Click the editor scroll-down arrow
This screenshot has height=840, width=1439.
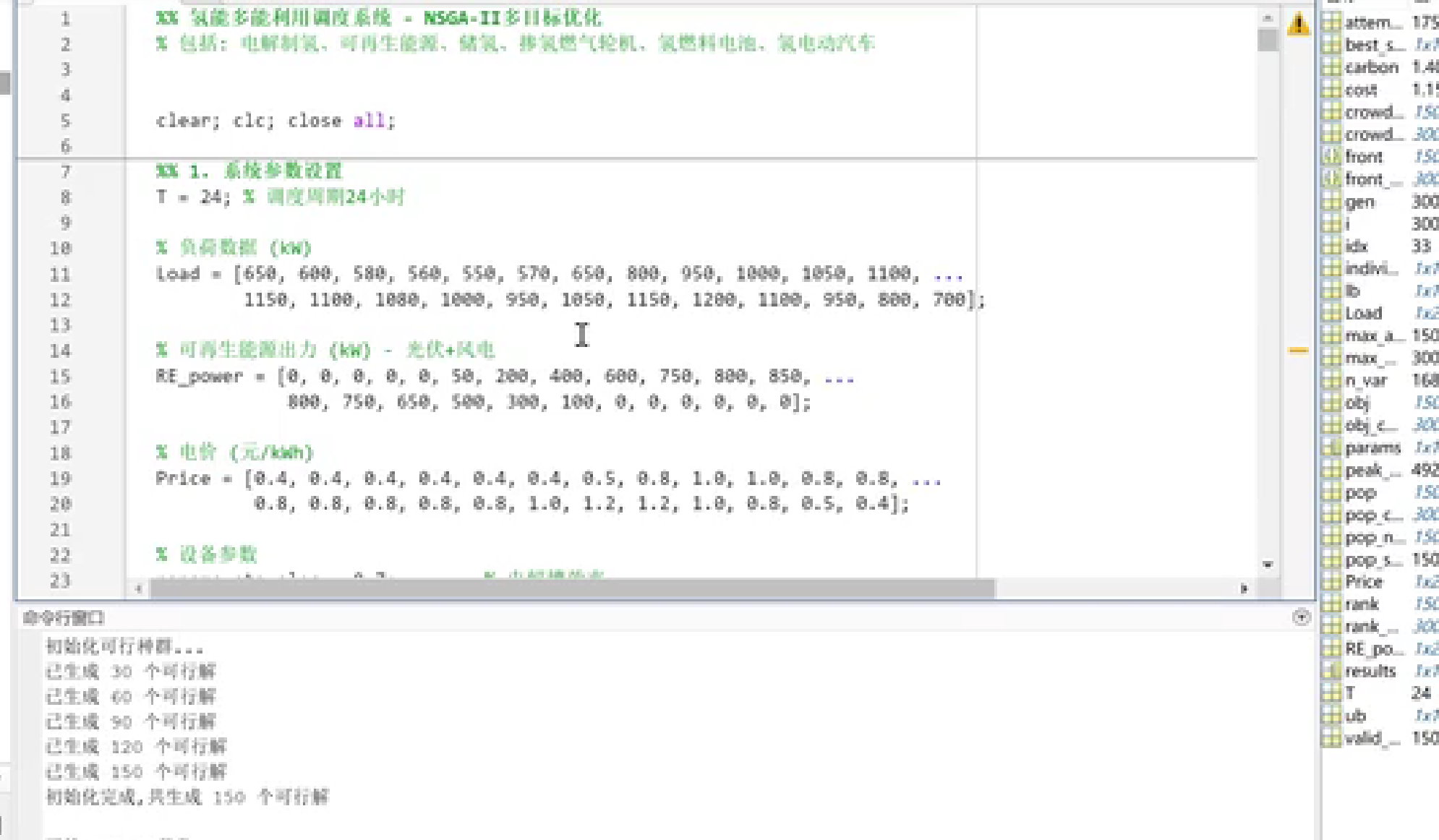pos(1268,565)
